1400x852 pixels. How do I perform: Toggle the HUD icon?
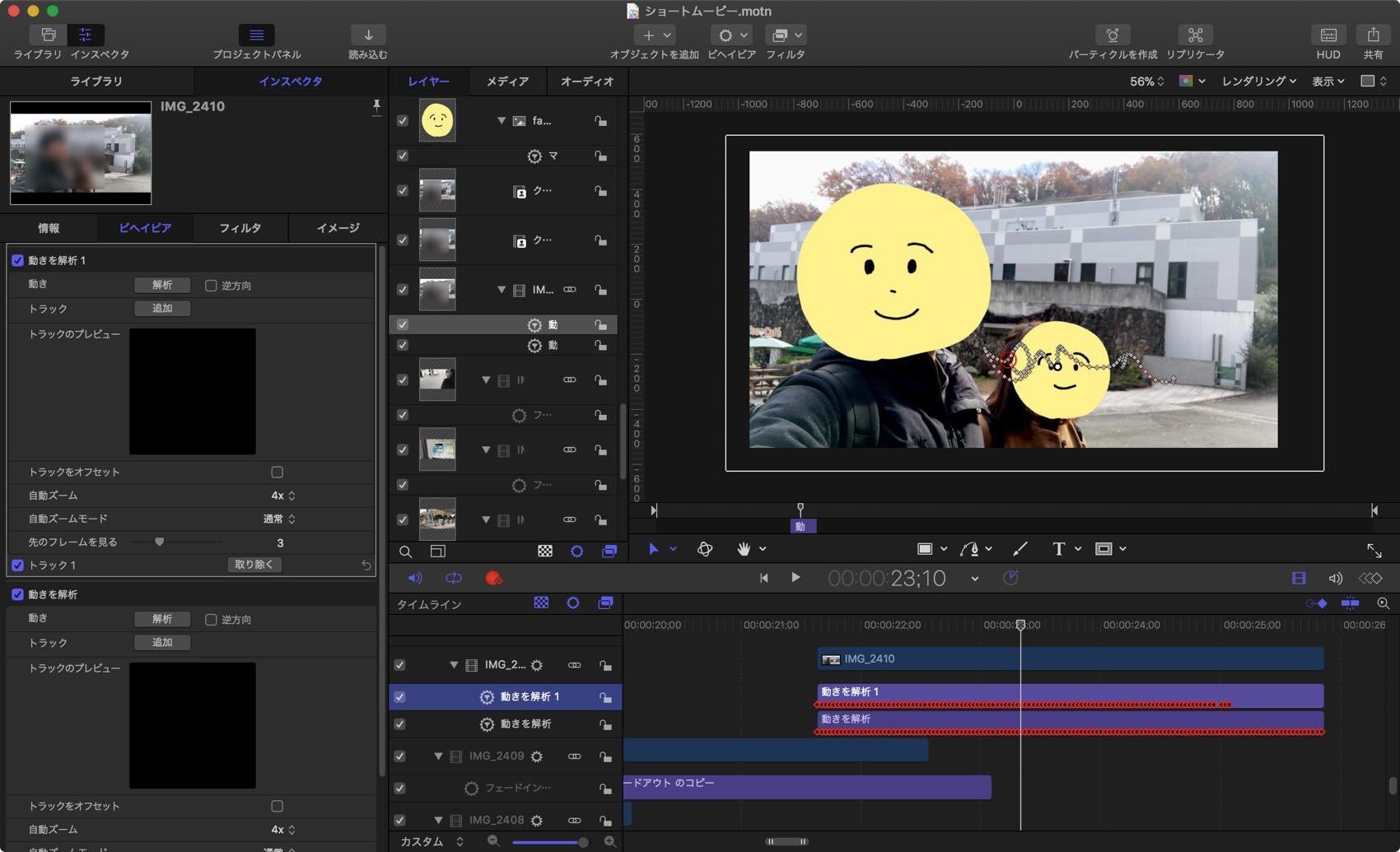click(1328, 35)
